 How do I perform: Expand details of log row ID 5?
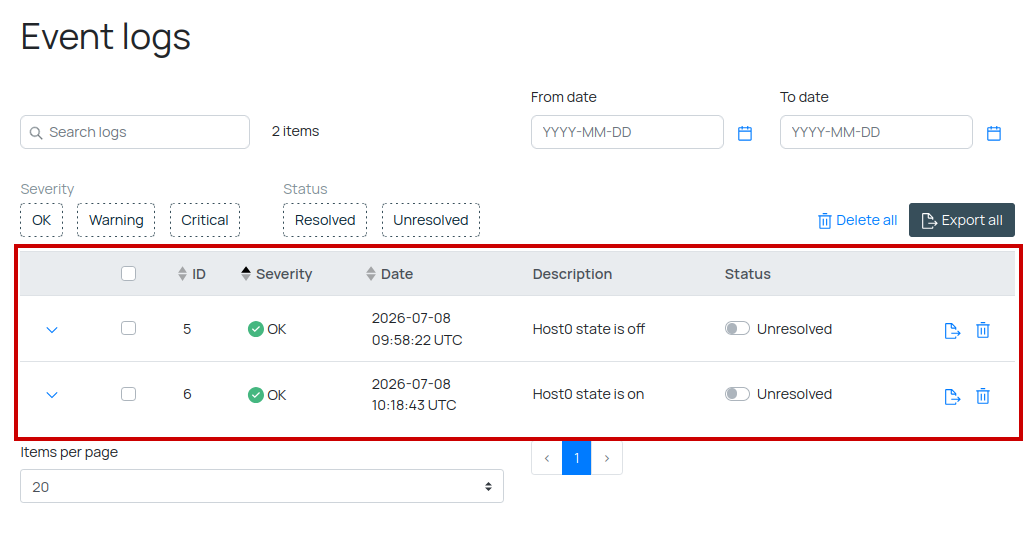(x=52, y=329)
